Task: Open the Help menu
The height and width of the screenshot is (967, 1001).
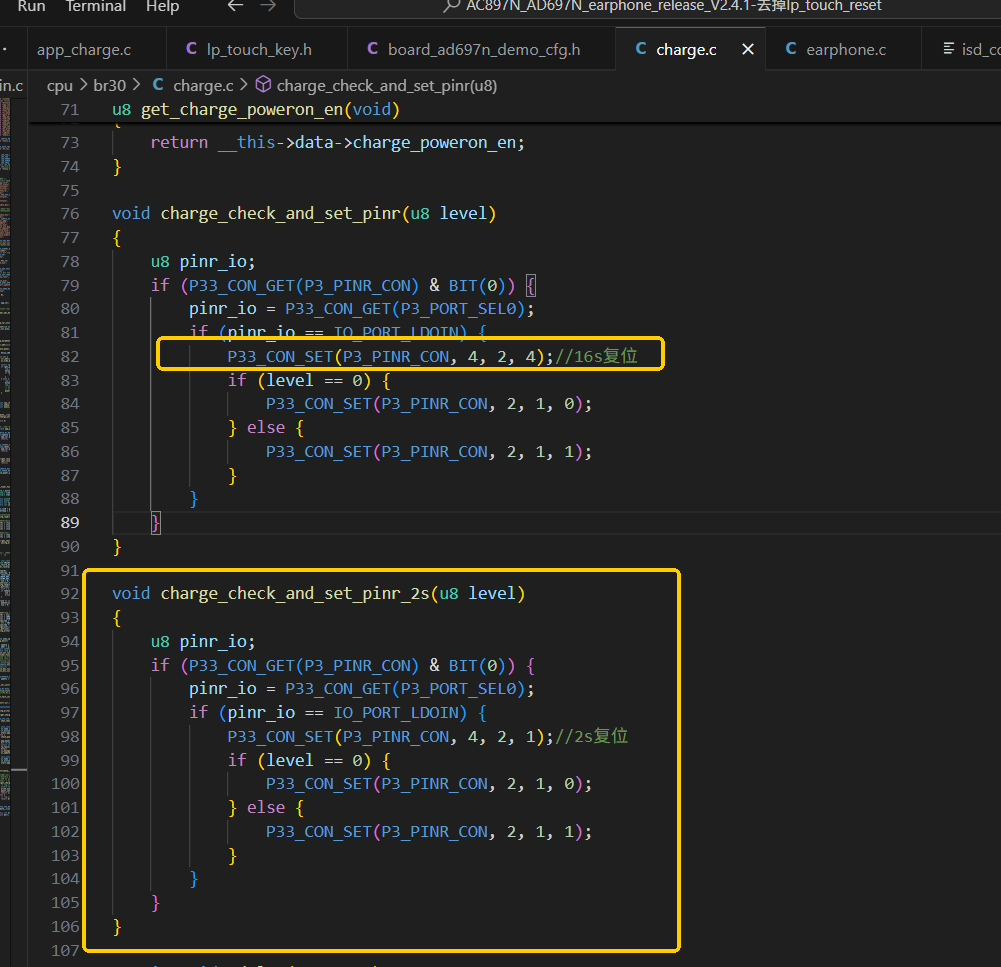Action: (x=163, y=6)
